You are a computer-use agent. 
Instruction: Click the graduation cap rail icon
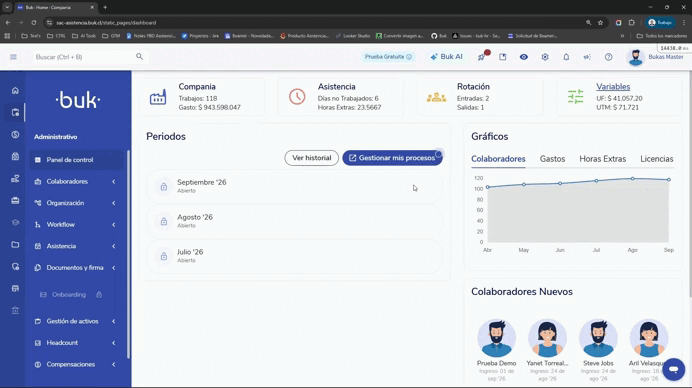click(x=15, y=222)
